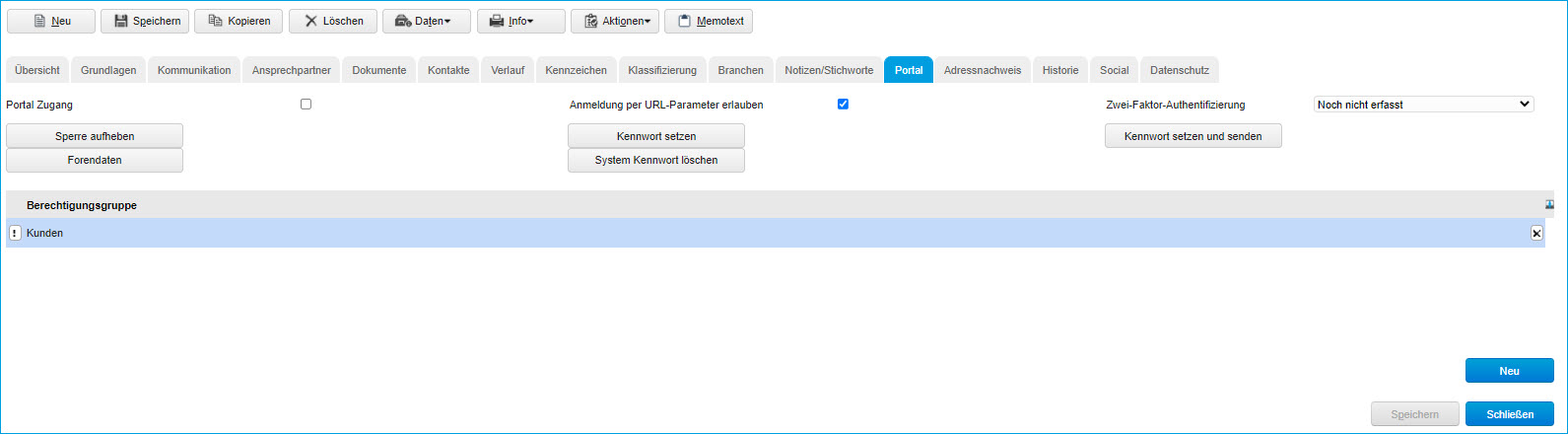Screen dimensions: 1568x434
Task: Show the Notizen/Stichworte tab
Action: [829, 70]
